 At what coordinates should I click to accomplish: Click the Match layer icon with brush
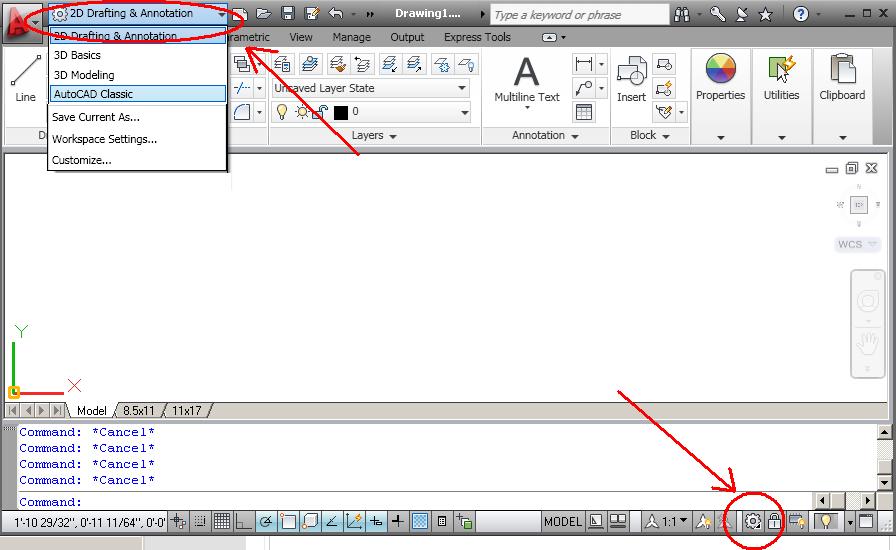[x=338, y=64]
